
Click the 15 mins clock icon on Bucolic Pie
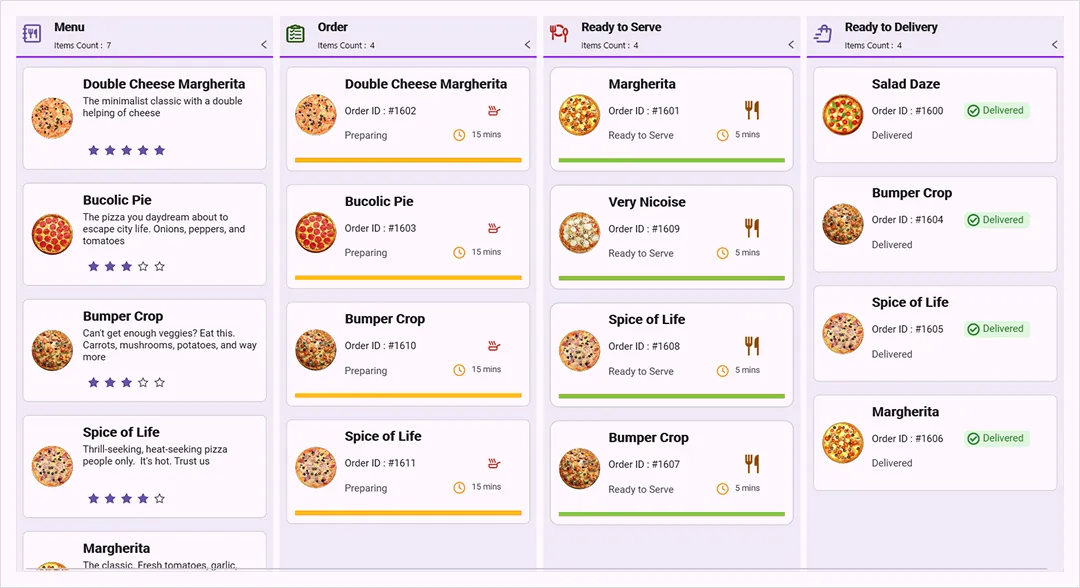457,251
